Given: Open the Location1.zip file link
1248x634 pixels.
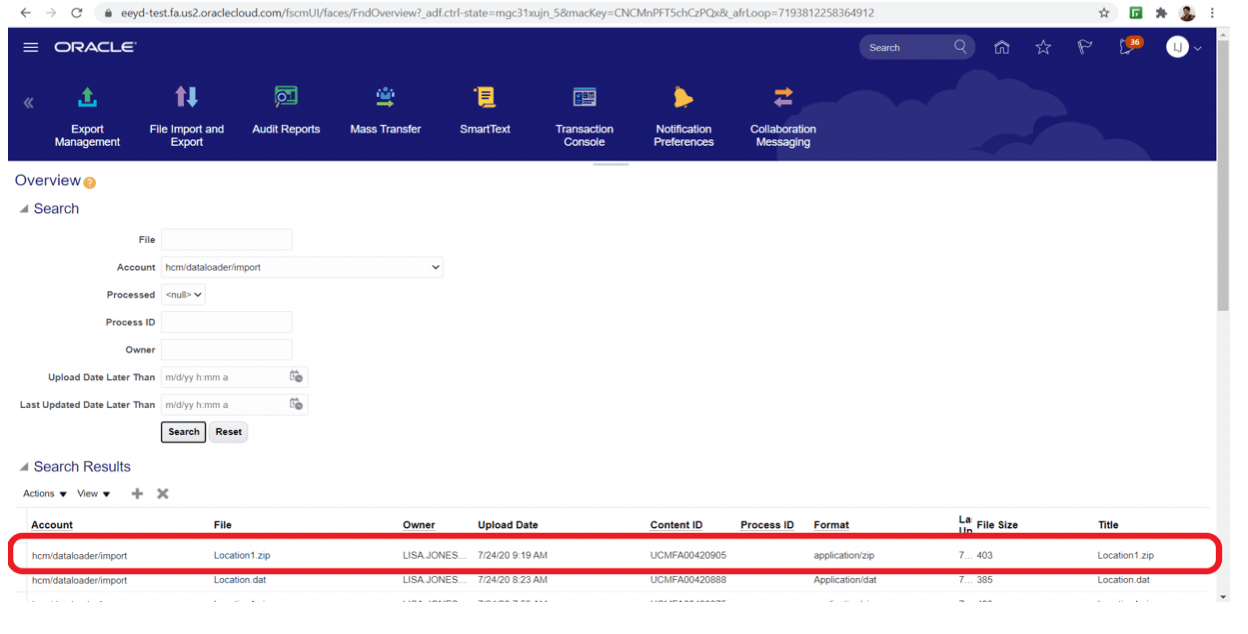Looking at the screenshot, I should point(241,555).
